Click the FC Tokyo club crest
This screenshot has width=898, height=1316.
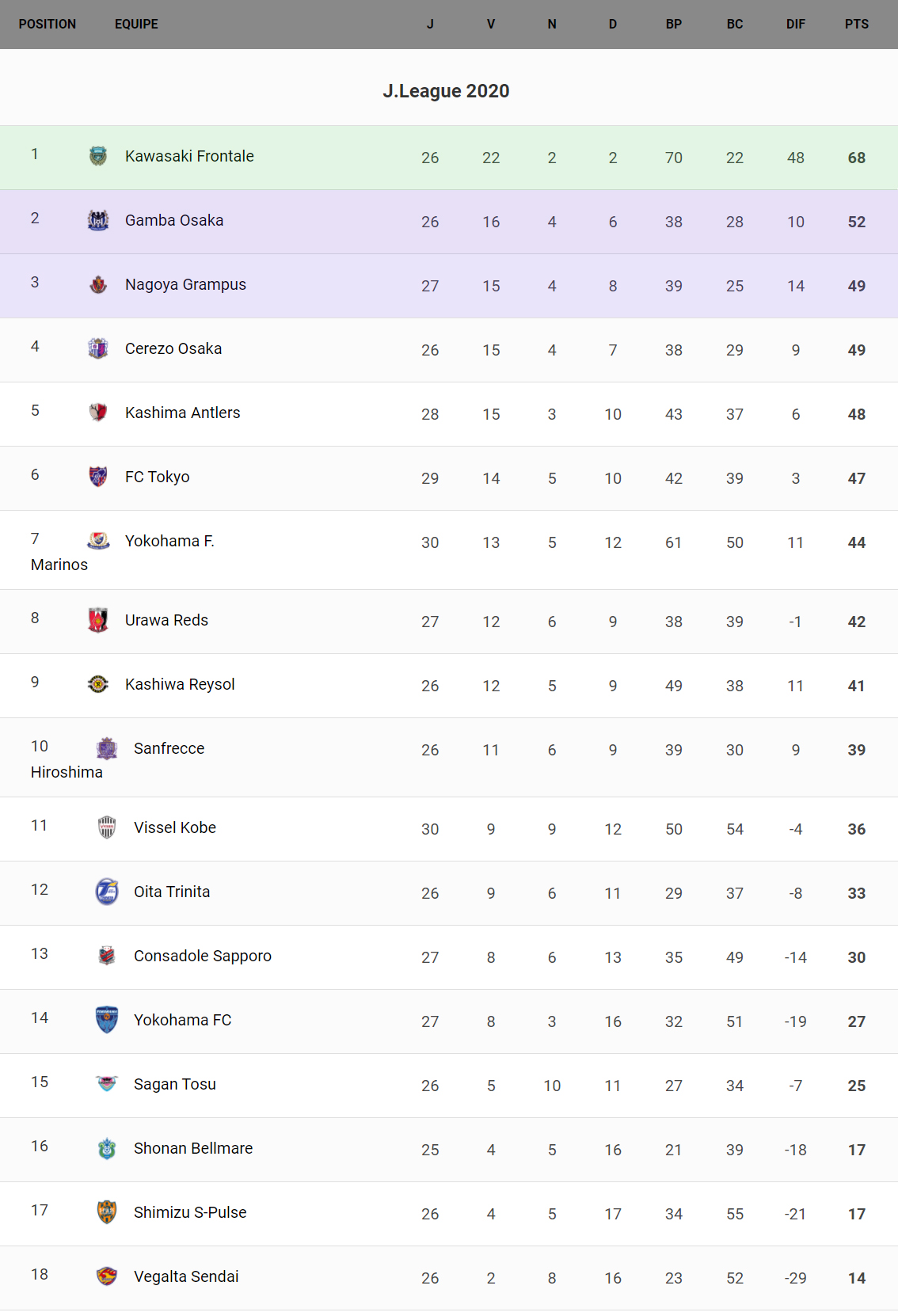[98, 477]
